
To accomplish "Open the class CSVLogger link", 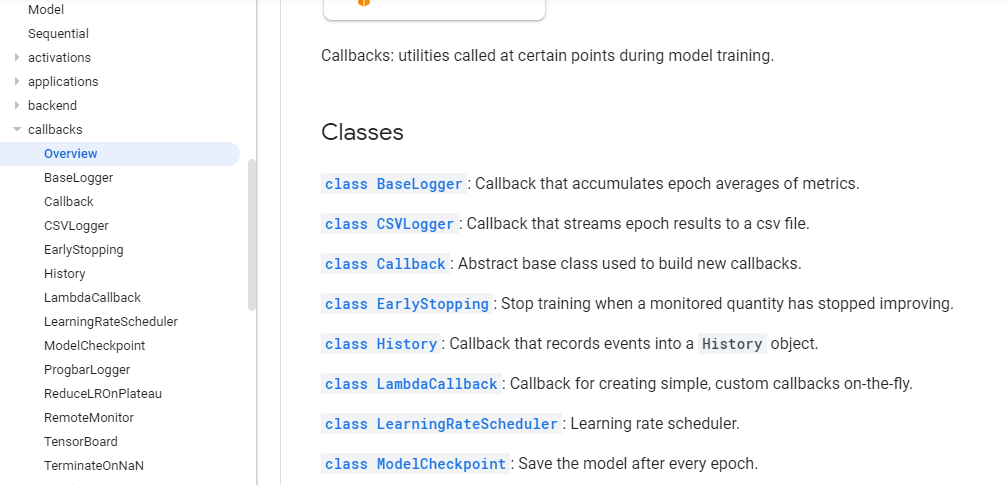I will click(x=390, y=224).
